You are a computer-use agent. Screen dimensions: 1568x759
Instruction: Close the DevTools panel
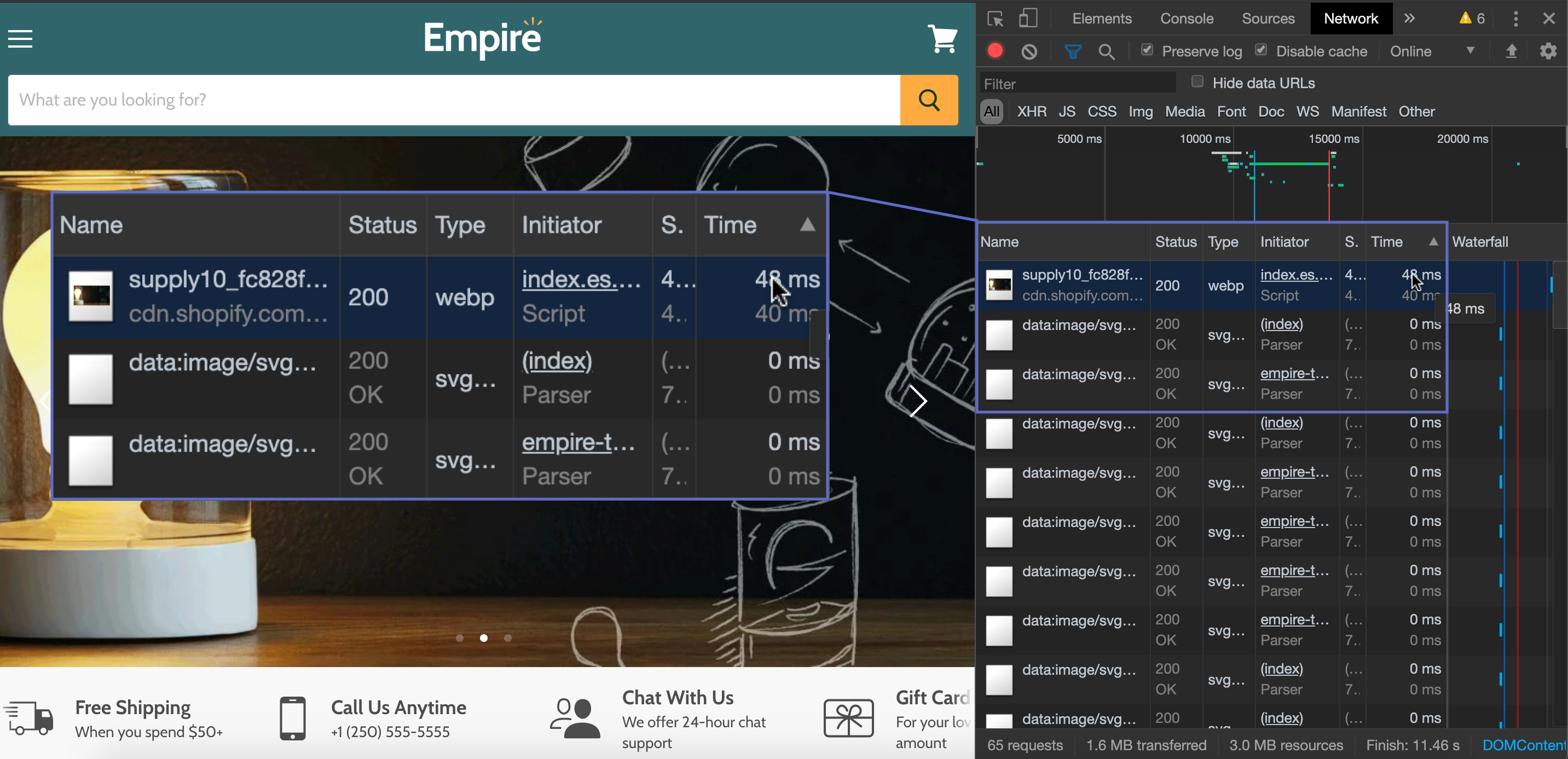pyautogui.click(x=1549, y=19)
